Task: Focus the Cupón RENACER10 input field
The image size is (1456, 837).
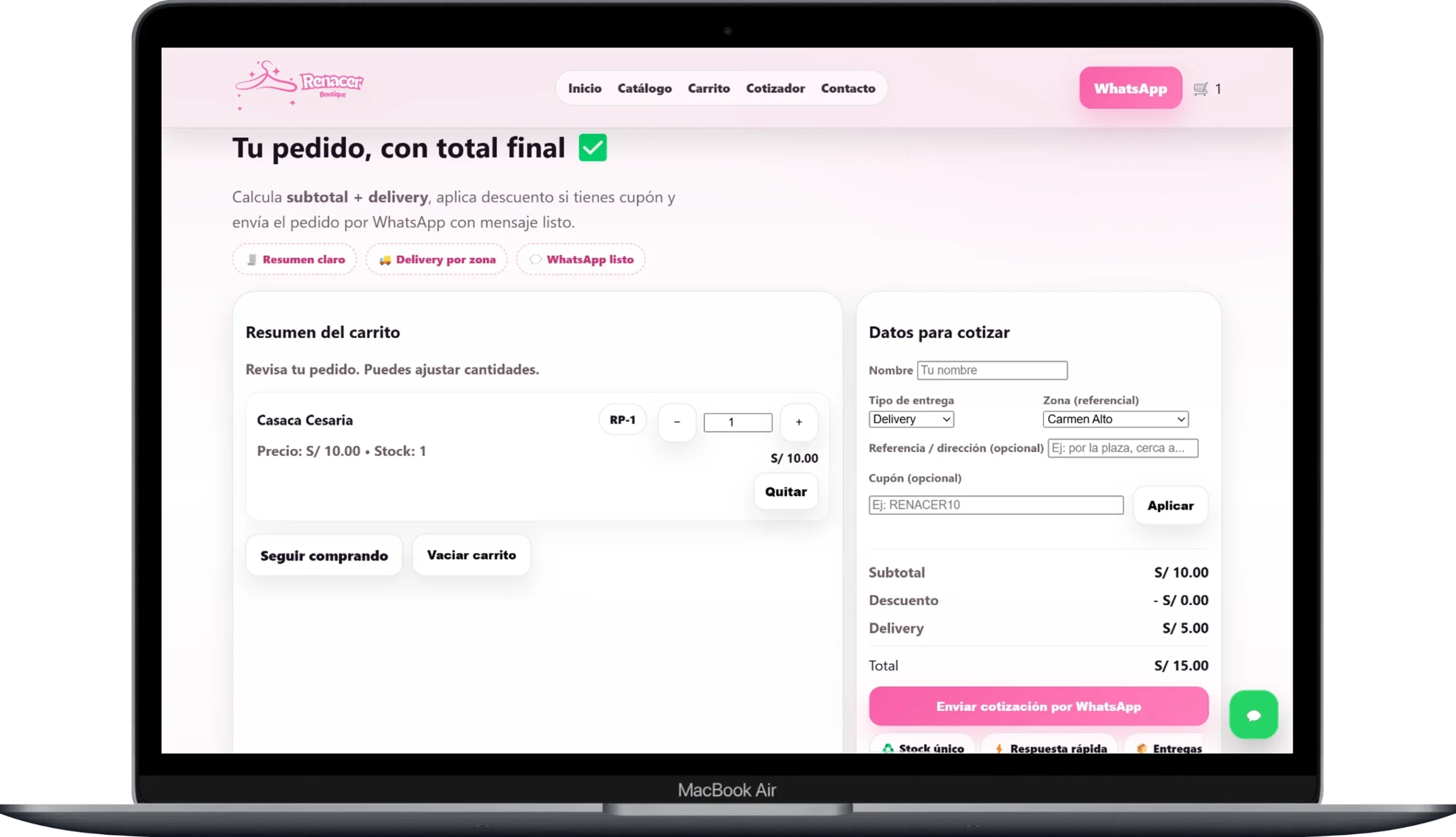Action: (x=995, y=505)
